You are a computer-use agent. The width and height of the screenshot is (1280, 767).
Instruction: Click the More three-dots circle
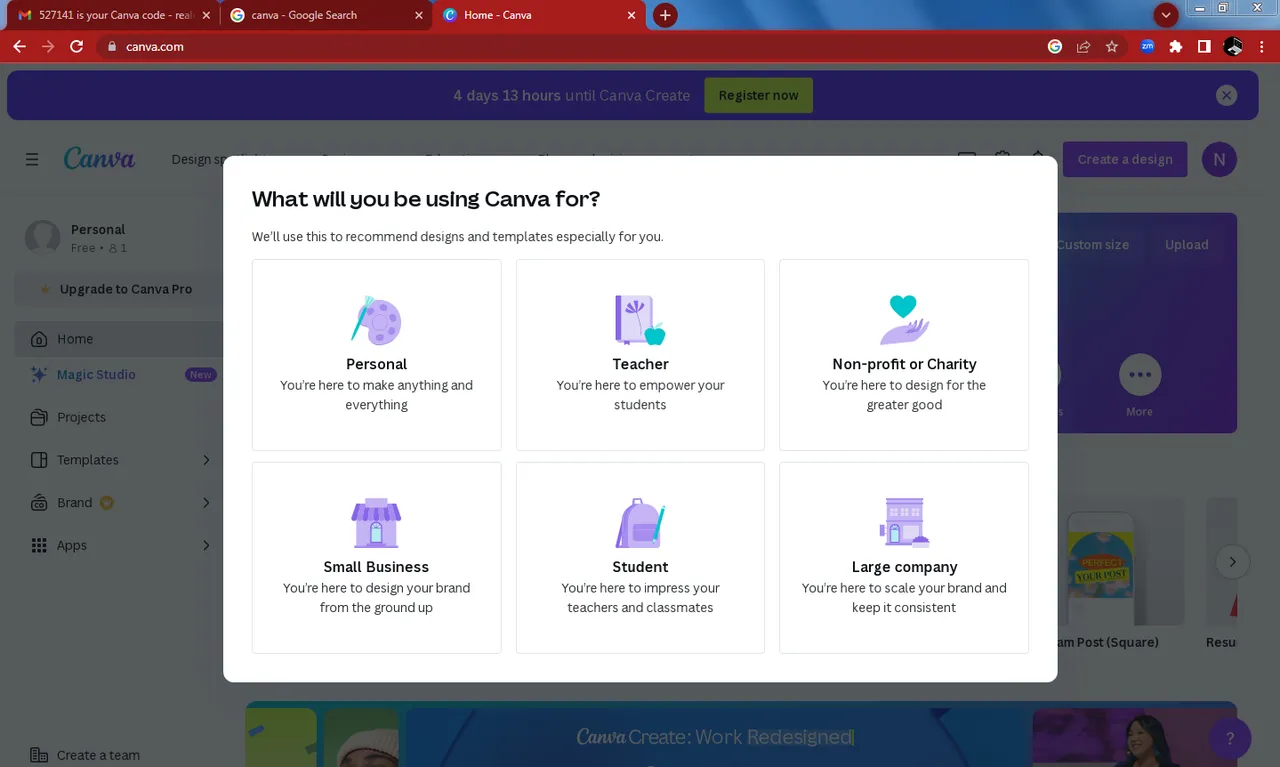pyautogui.click(x=1140, y=375)
